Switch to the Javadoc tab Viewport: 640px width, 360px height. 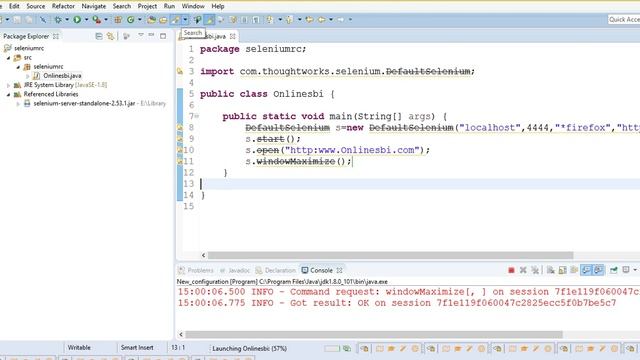235,270
